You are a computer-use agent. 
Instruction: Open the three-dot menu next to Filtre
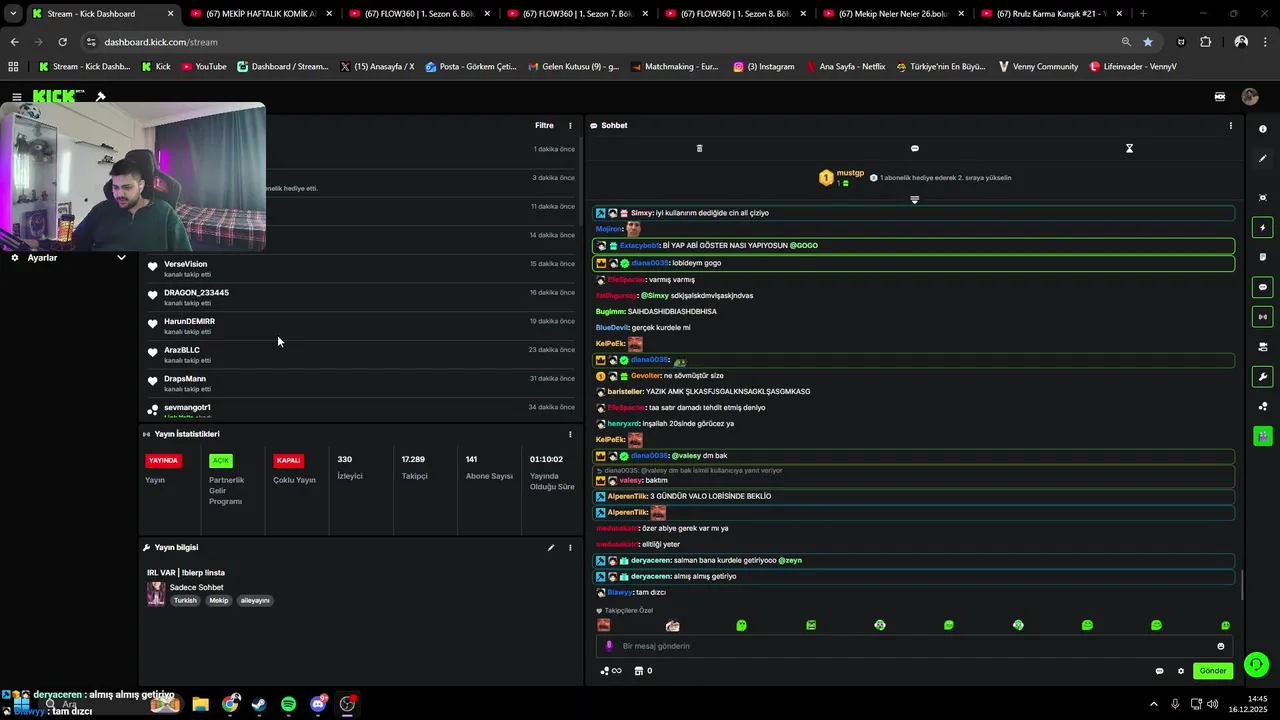(571, 126)
